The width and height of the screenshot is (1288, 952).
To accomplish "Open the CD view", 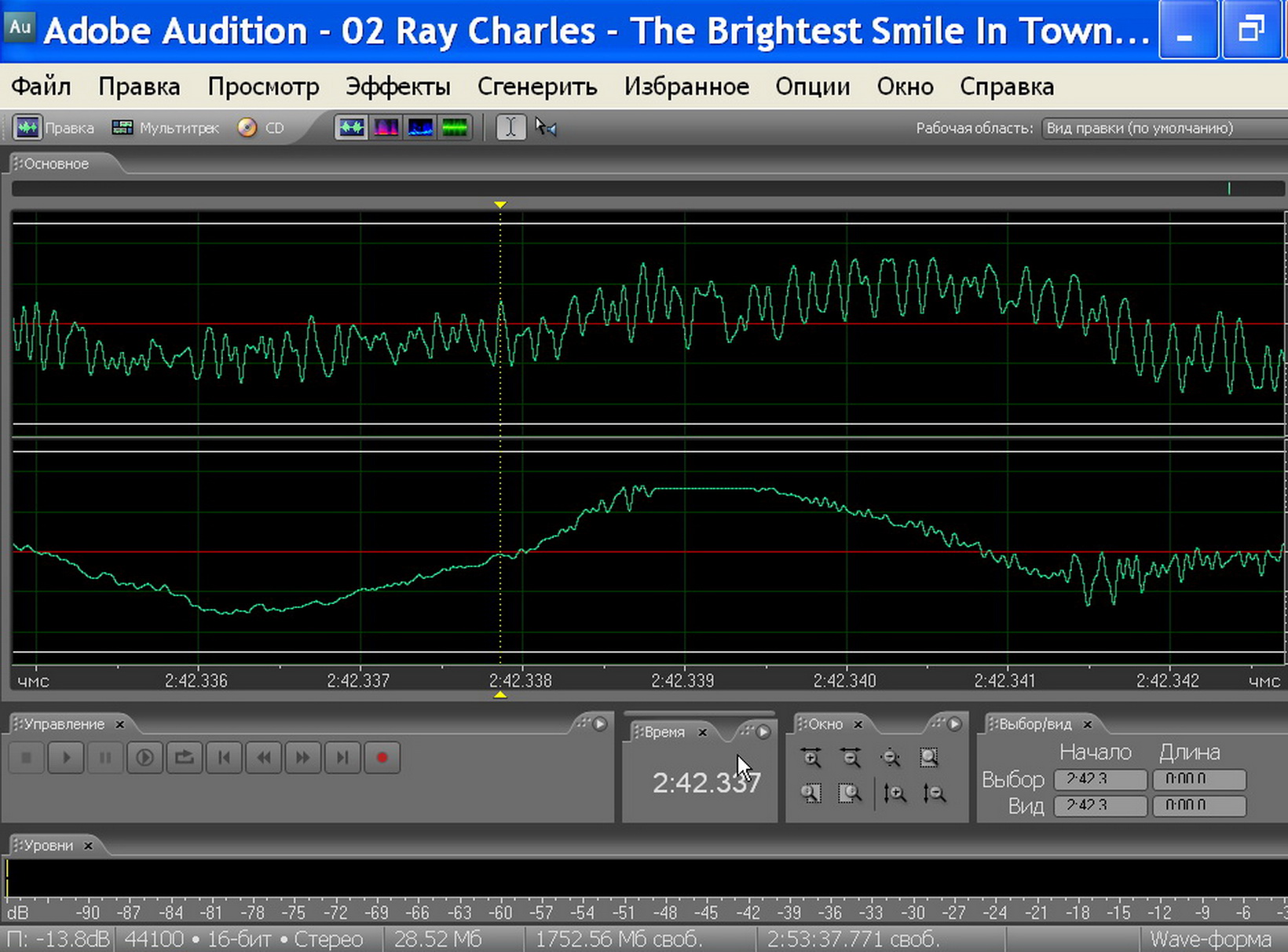I will click(261, 127).
